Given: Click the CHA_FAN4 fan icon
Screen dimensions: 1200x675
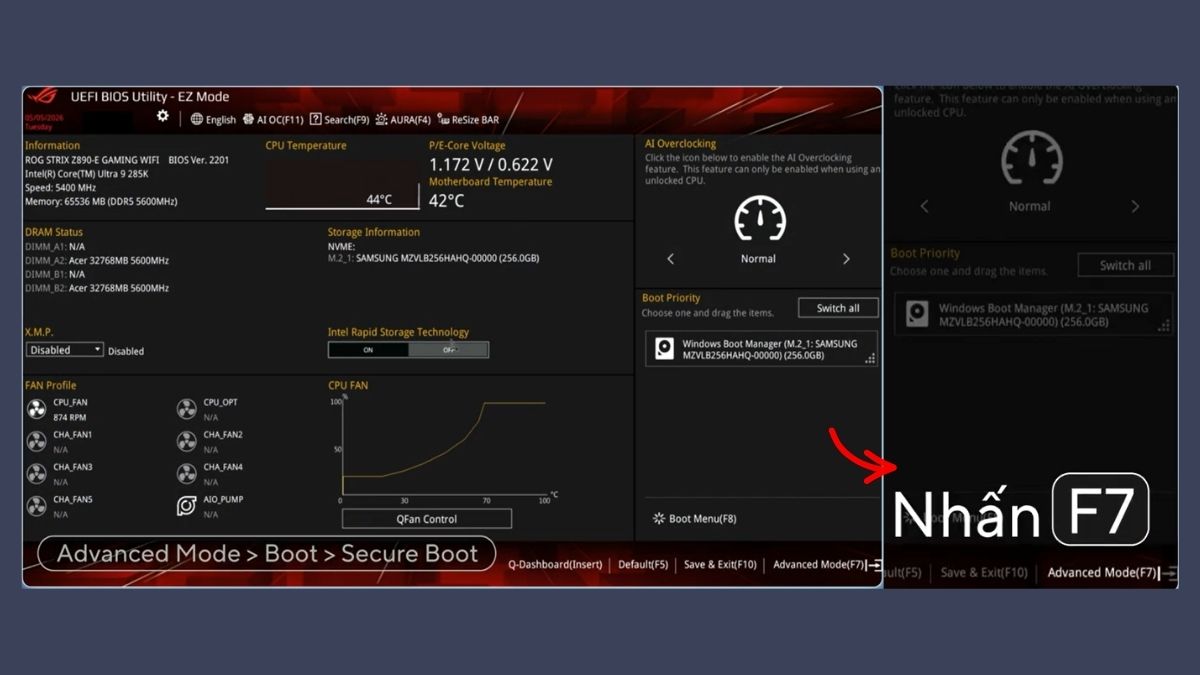Looking at the screenshot, I should (187, 473).
